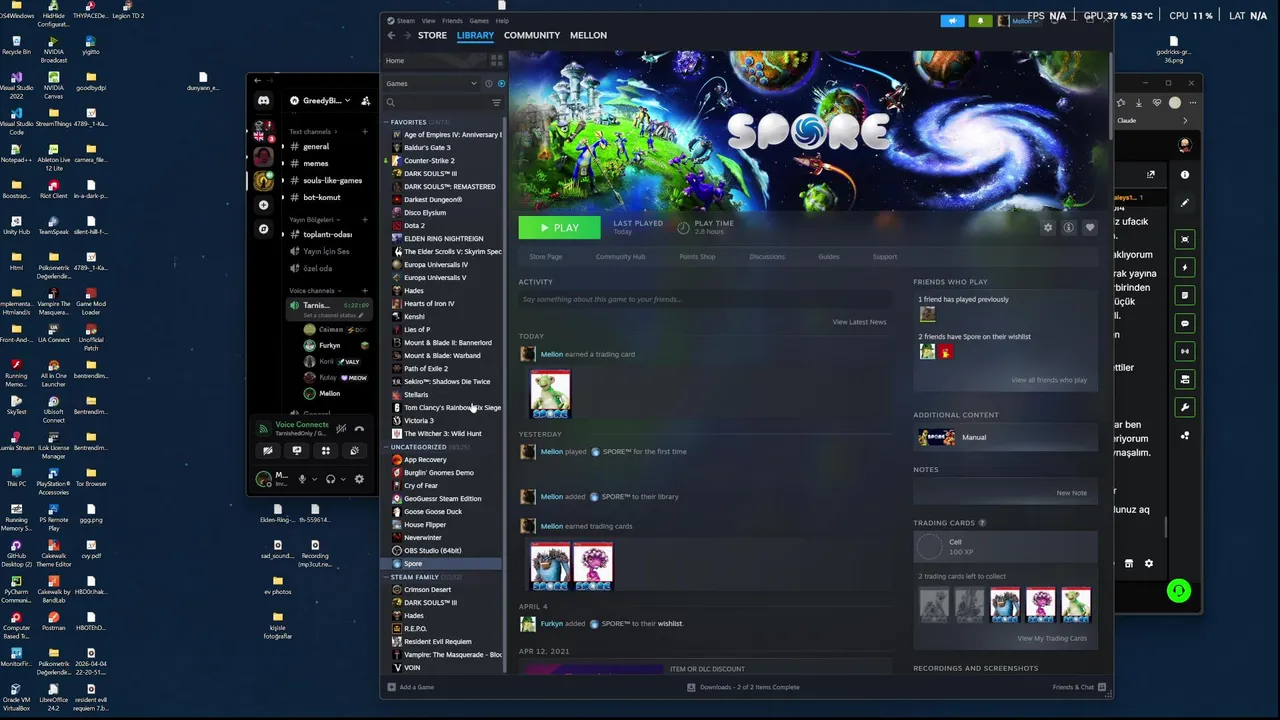Viewport: 1280px width, 720px height.
Task: Click the ready-to-play filter icon
Action: (501, 84)
